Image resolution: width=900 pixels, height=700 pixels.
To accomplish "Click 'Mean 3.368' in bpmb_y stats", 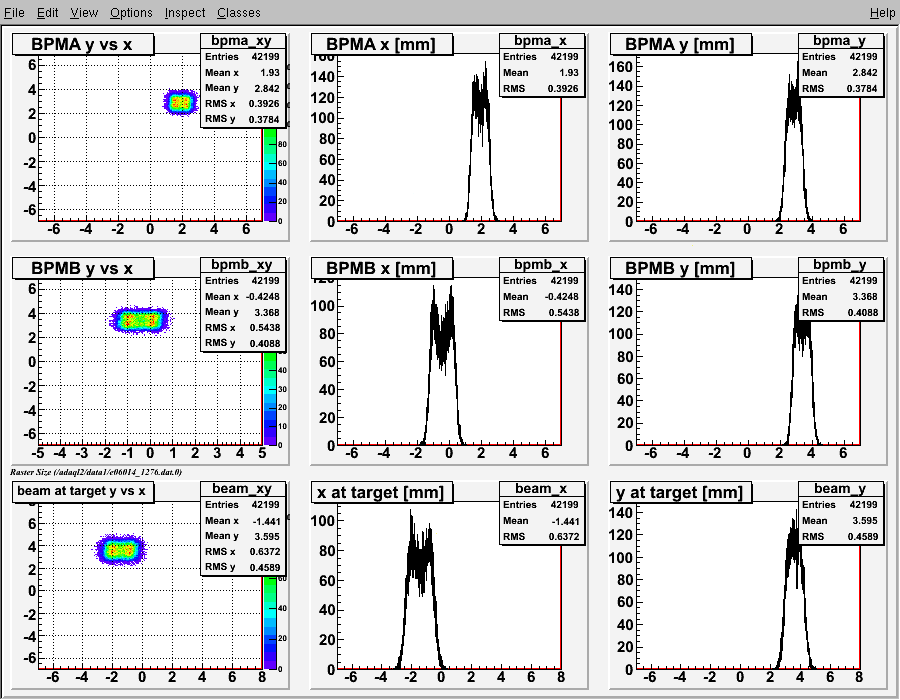I will pyautogui.click(x=840, y=297).
